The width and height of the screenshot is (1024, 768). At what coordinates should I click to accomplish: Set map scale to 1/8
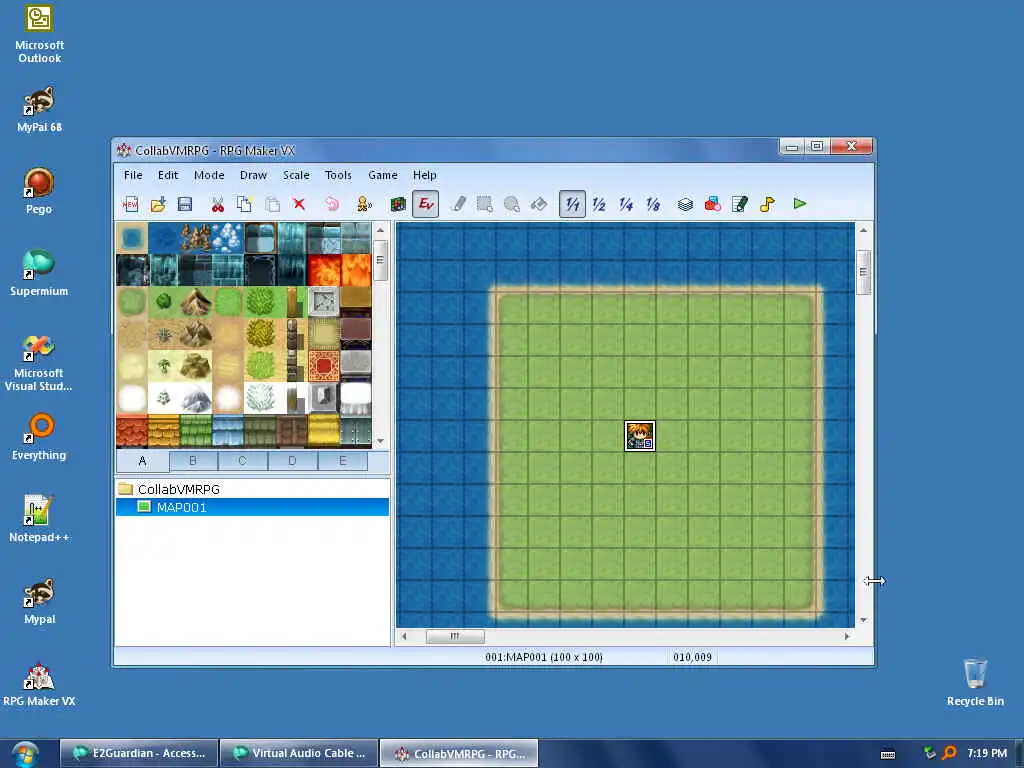click(653, 204)
